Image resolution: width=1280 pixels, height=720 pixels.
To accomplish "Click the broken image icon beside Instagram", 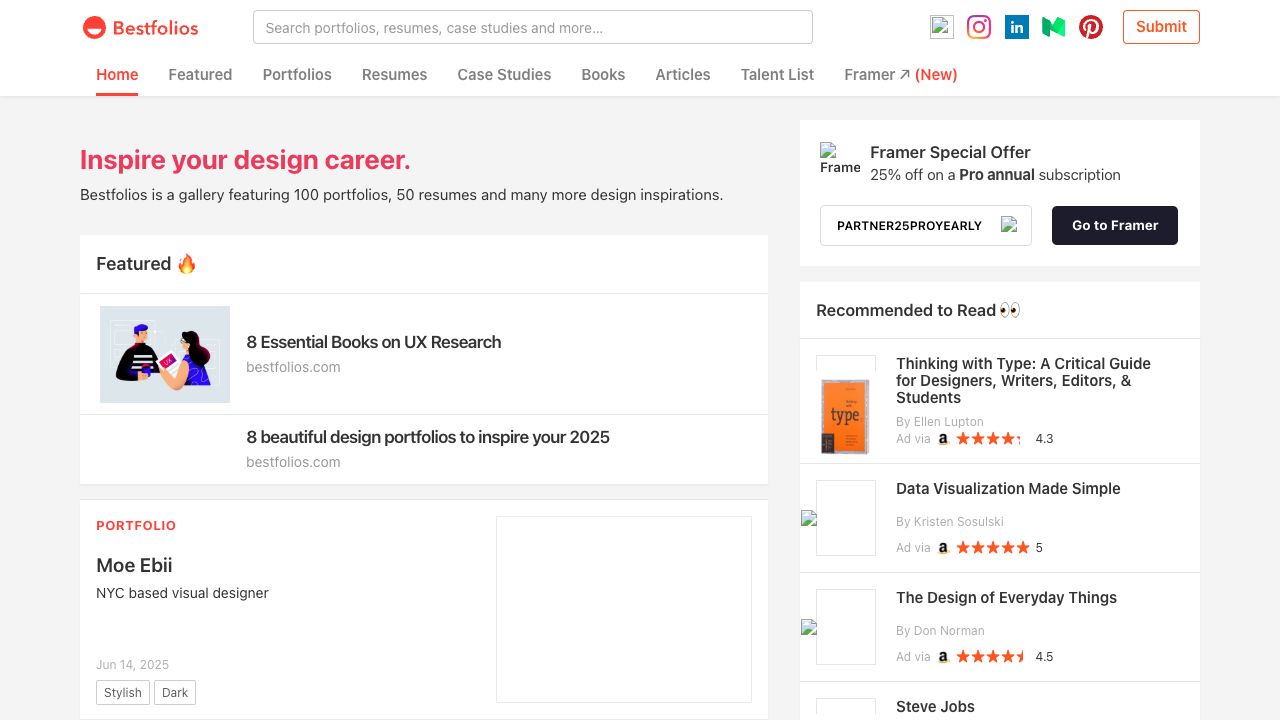I will pyautogui.click(x=941, y=27).
